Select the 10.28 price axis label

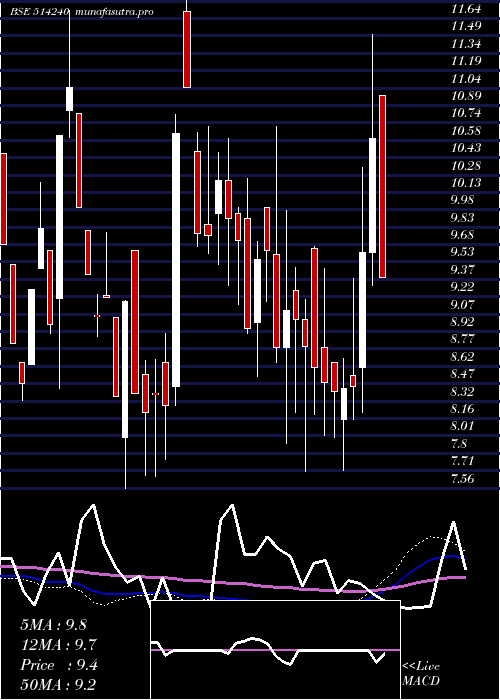[466, 166]
